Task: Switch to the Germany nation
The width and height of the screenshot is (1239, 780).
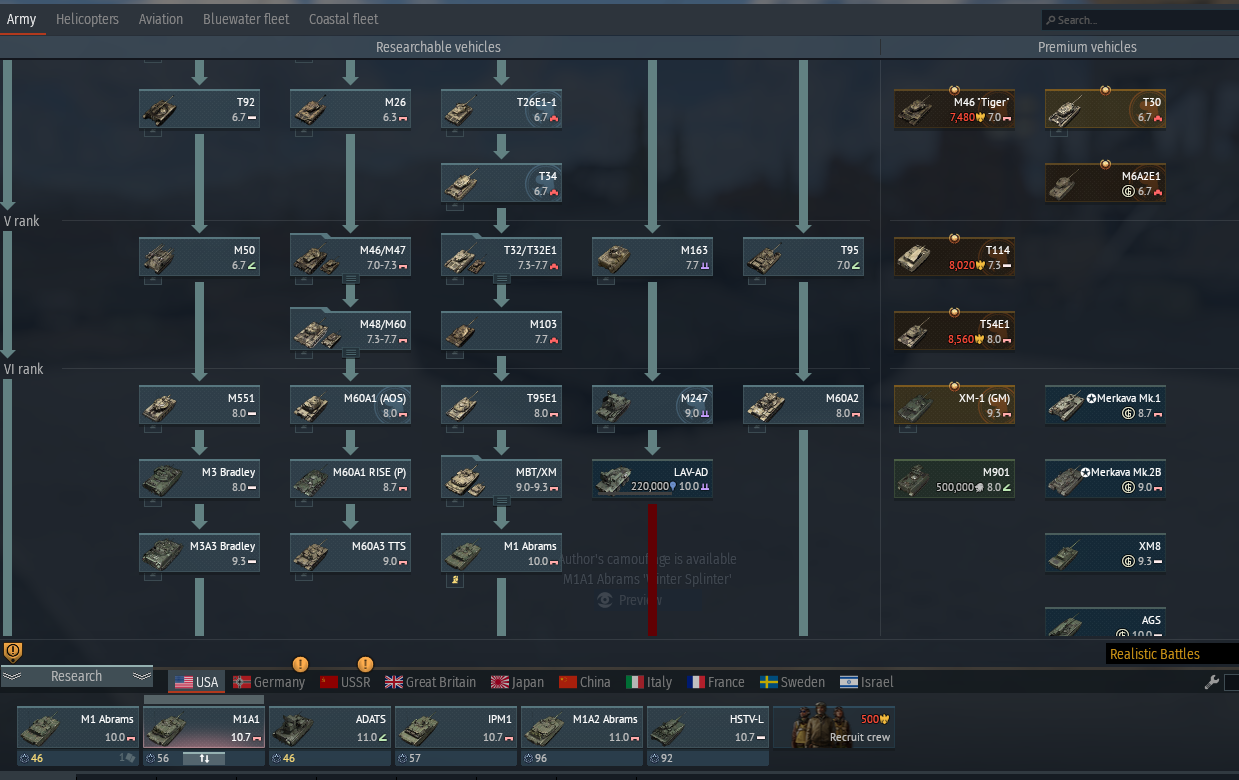Action: click(x=269, y=682)
